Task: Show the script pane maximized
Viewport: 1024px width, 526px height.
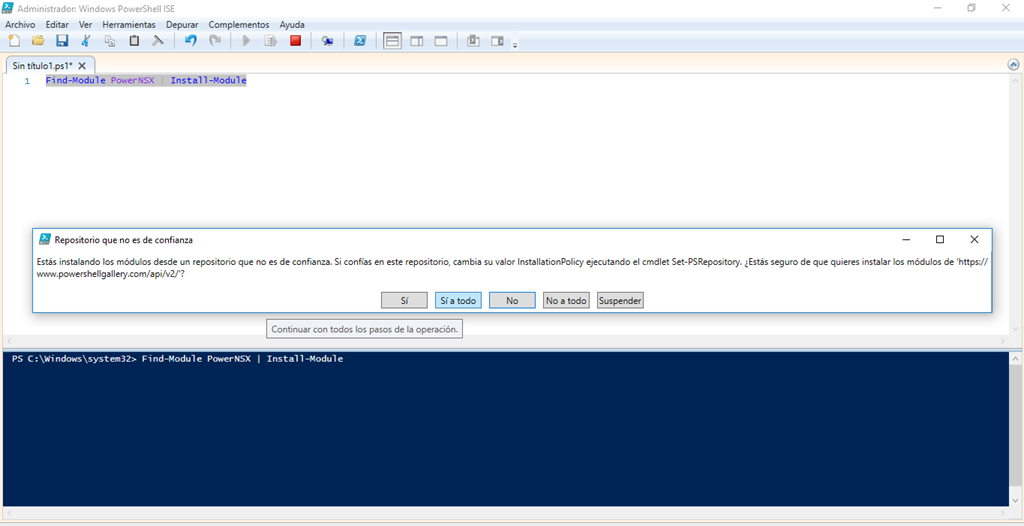Action: pos(441,41)
